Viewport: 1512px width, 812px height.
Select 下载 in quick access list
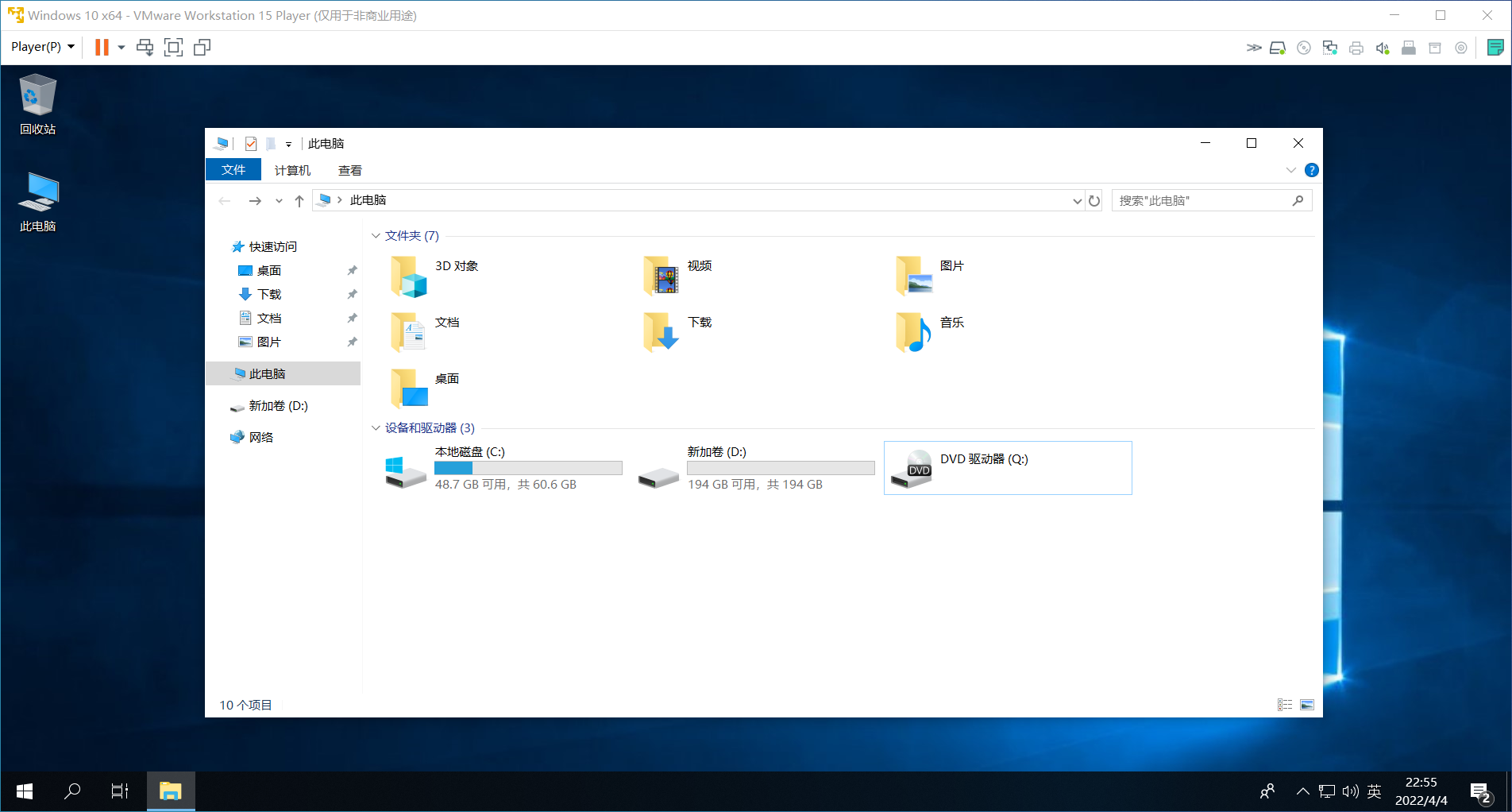(x=268, y=295)
